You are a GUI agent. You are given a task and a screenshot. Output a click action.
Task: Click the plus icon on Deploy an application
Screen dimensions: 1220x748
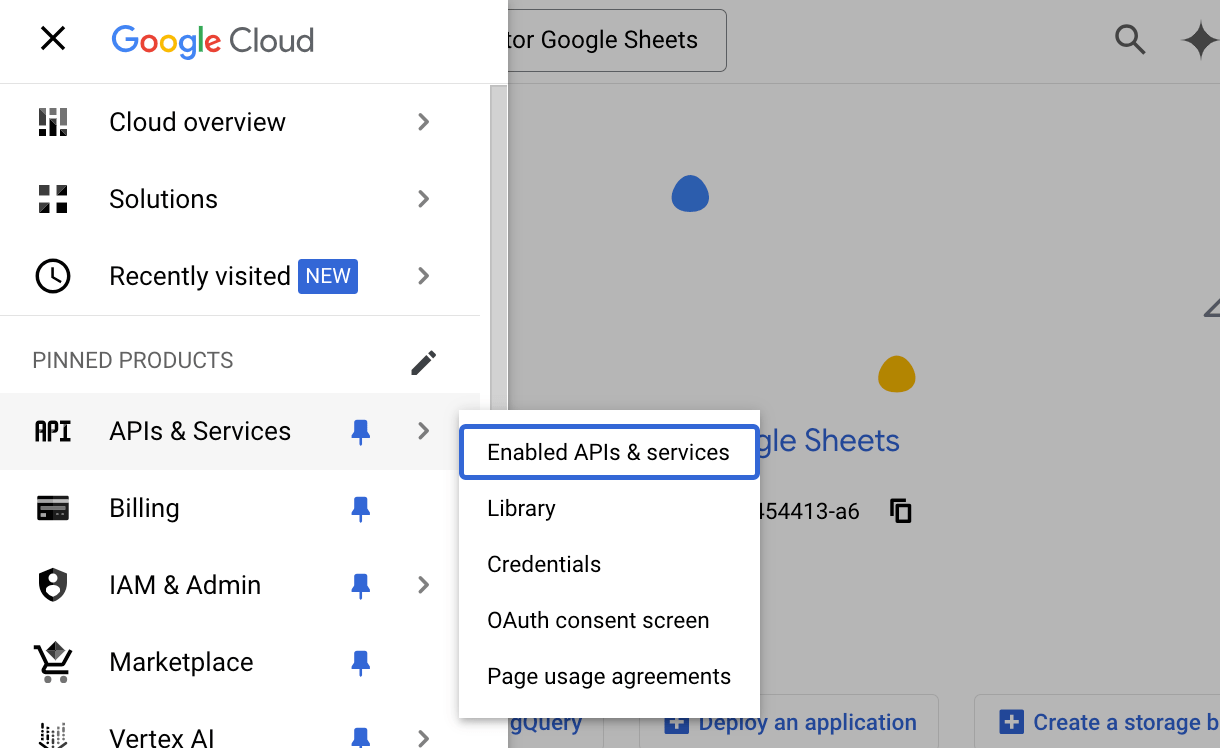(677, 722)
